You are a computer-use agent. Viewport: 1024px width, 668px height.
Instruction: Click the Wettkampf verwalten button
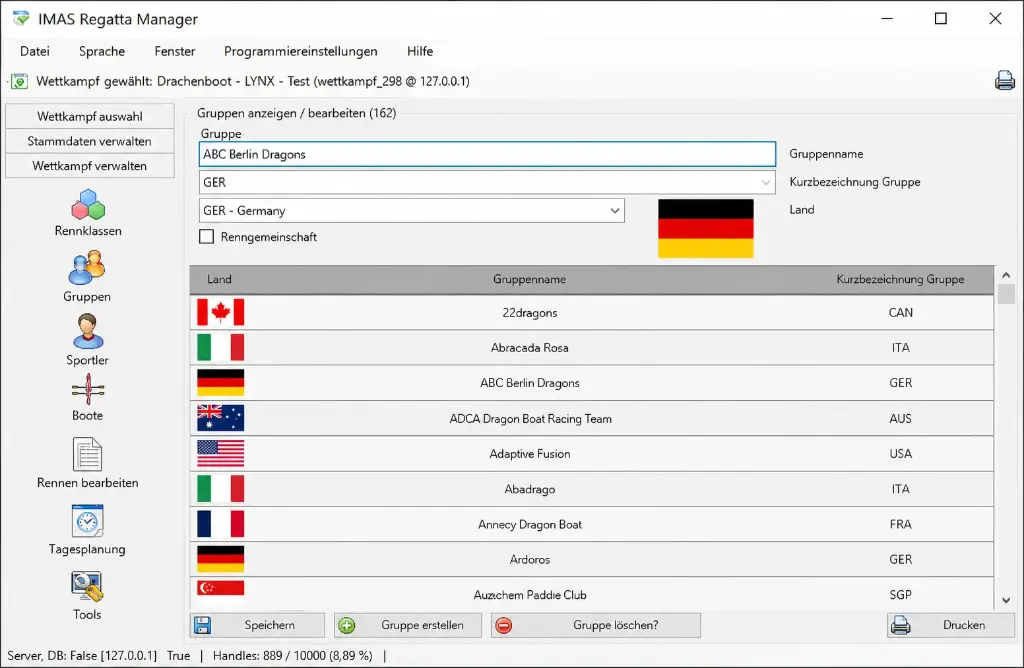89,166
